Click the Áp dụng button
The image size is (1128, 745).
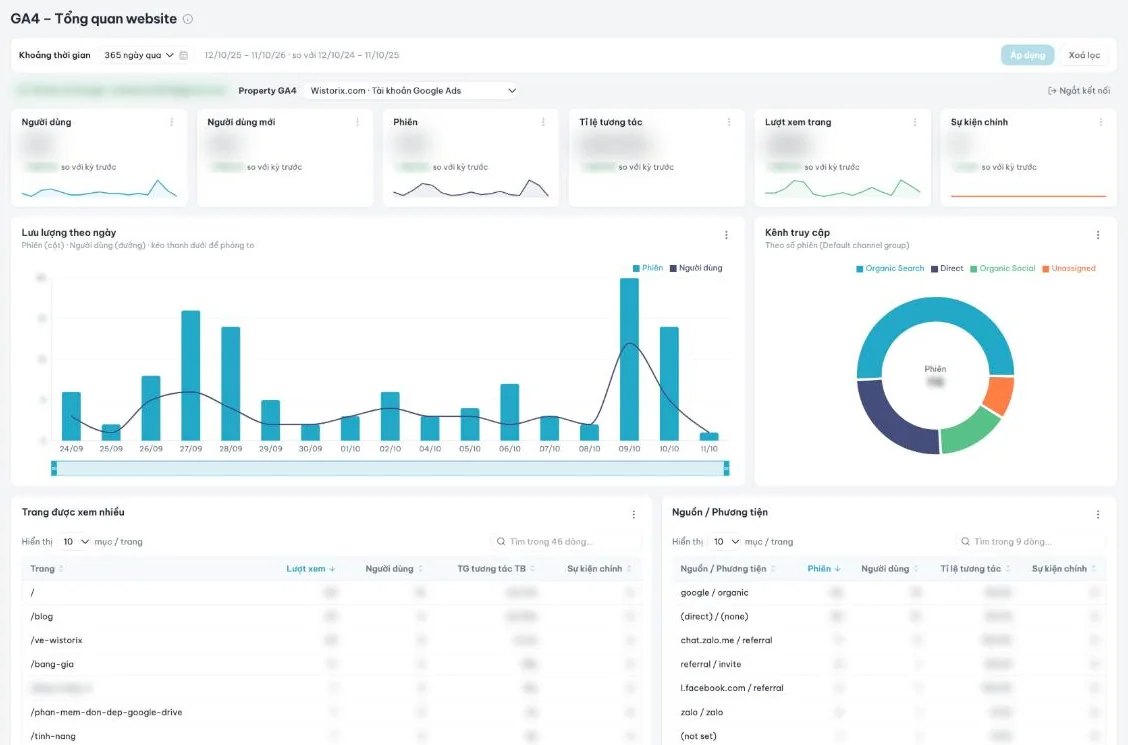[1027, 55]
